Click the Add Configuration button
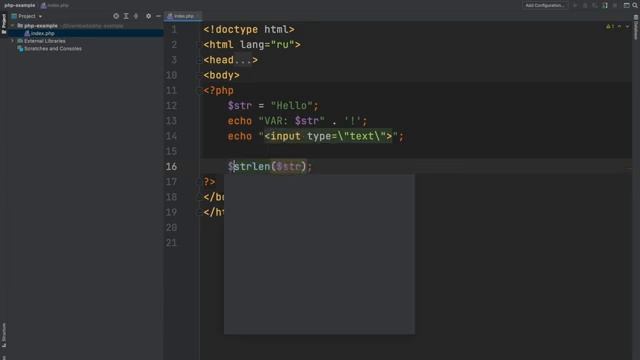Viewport: 640px width, 360px height. pos(544,5)
